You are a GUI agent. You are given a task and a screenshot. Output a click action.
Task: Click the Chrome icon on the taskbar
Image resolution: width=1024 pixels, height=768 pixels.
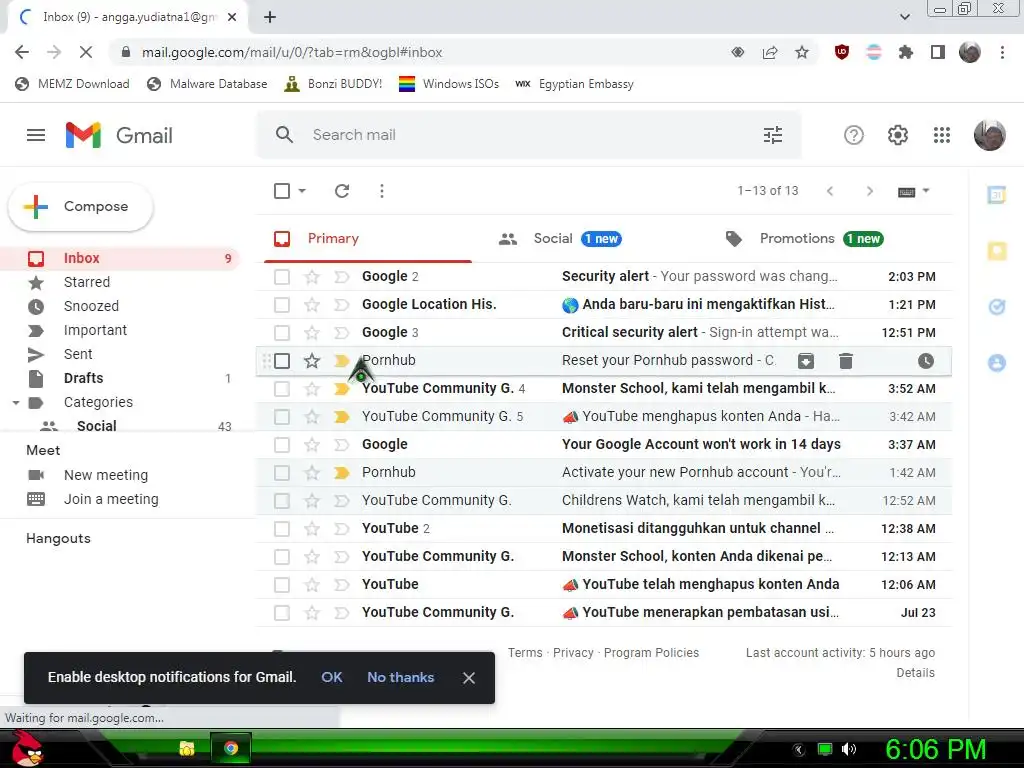pyautogui.click(x=231, y=748)
